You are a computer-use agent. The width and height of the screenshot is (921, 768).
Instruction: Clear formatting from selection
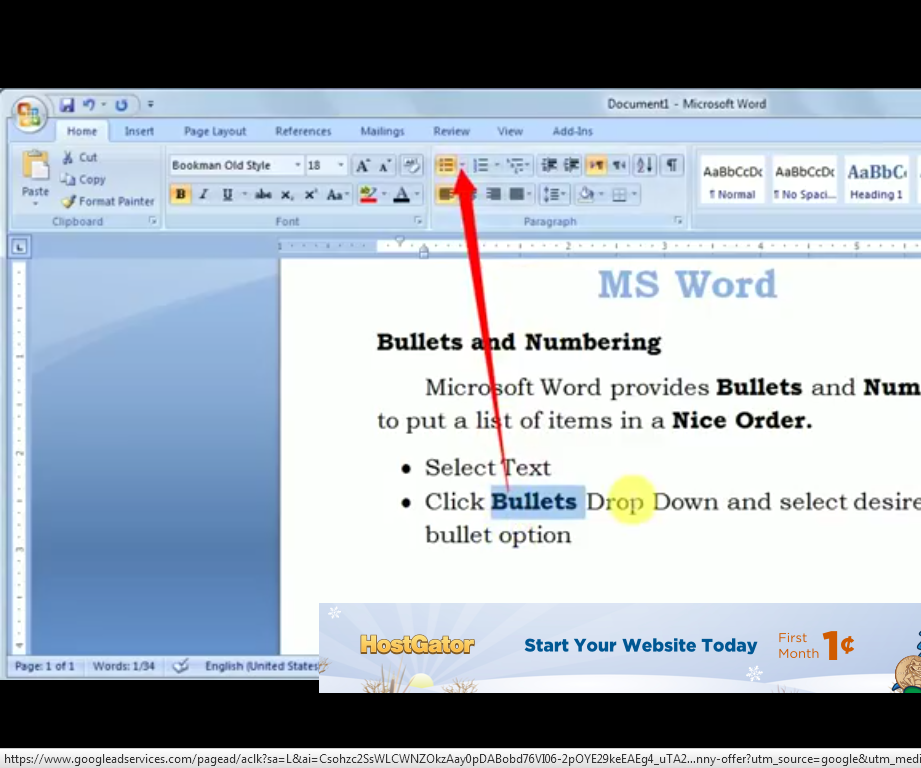[x=412, y=166]
